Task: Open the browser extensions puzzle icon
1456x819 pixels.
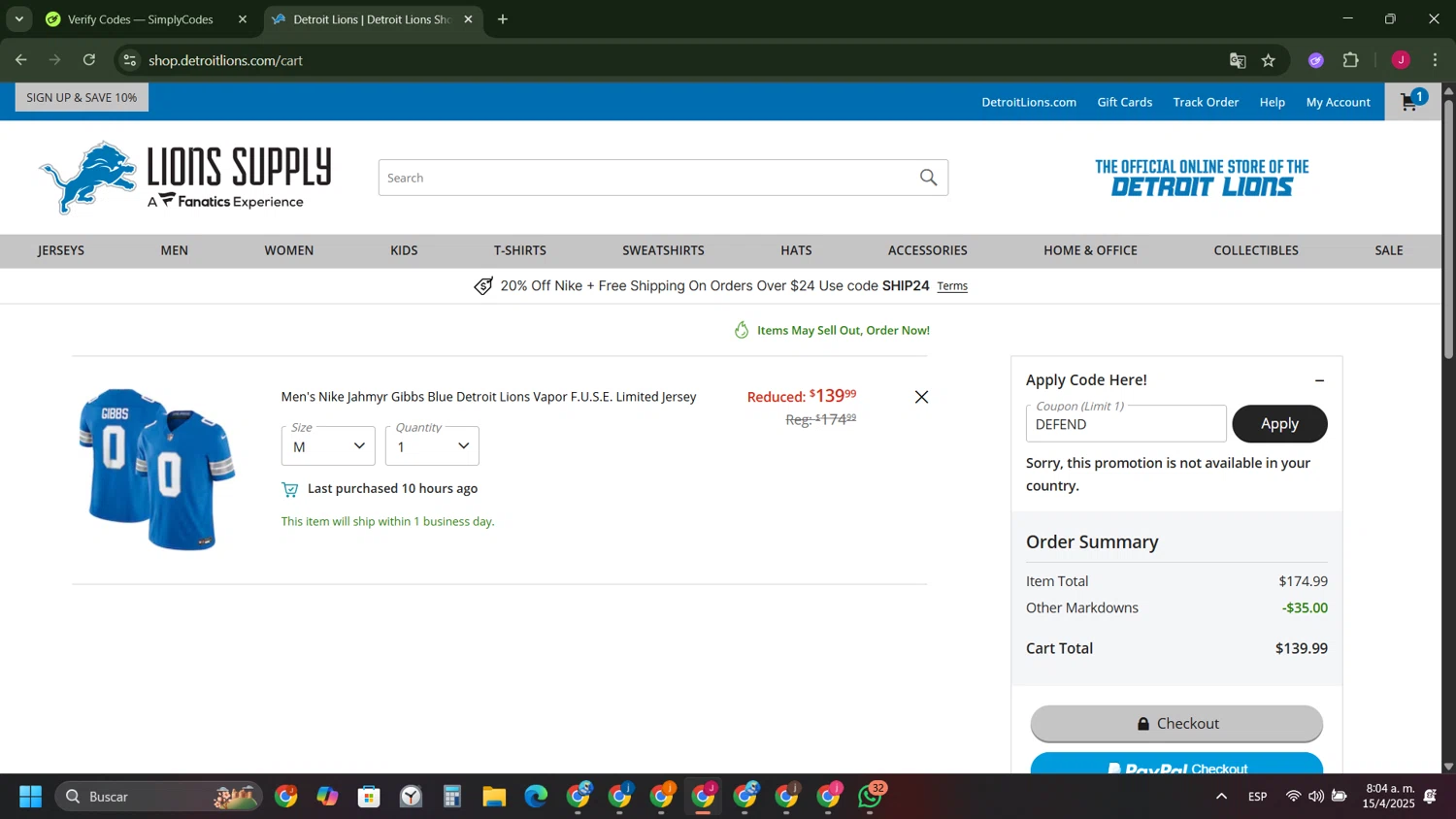Action: point(1351,60)
